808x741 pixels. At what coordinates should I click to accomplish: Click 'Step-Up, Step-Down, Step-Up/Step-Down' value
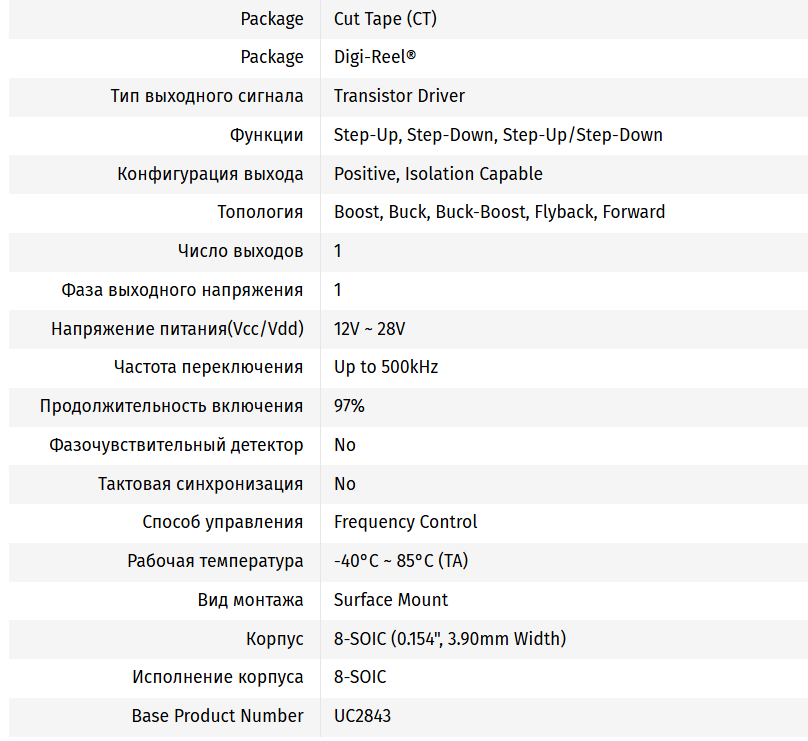point(498,135)
